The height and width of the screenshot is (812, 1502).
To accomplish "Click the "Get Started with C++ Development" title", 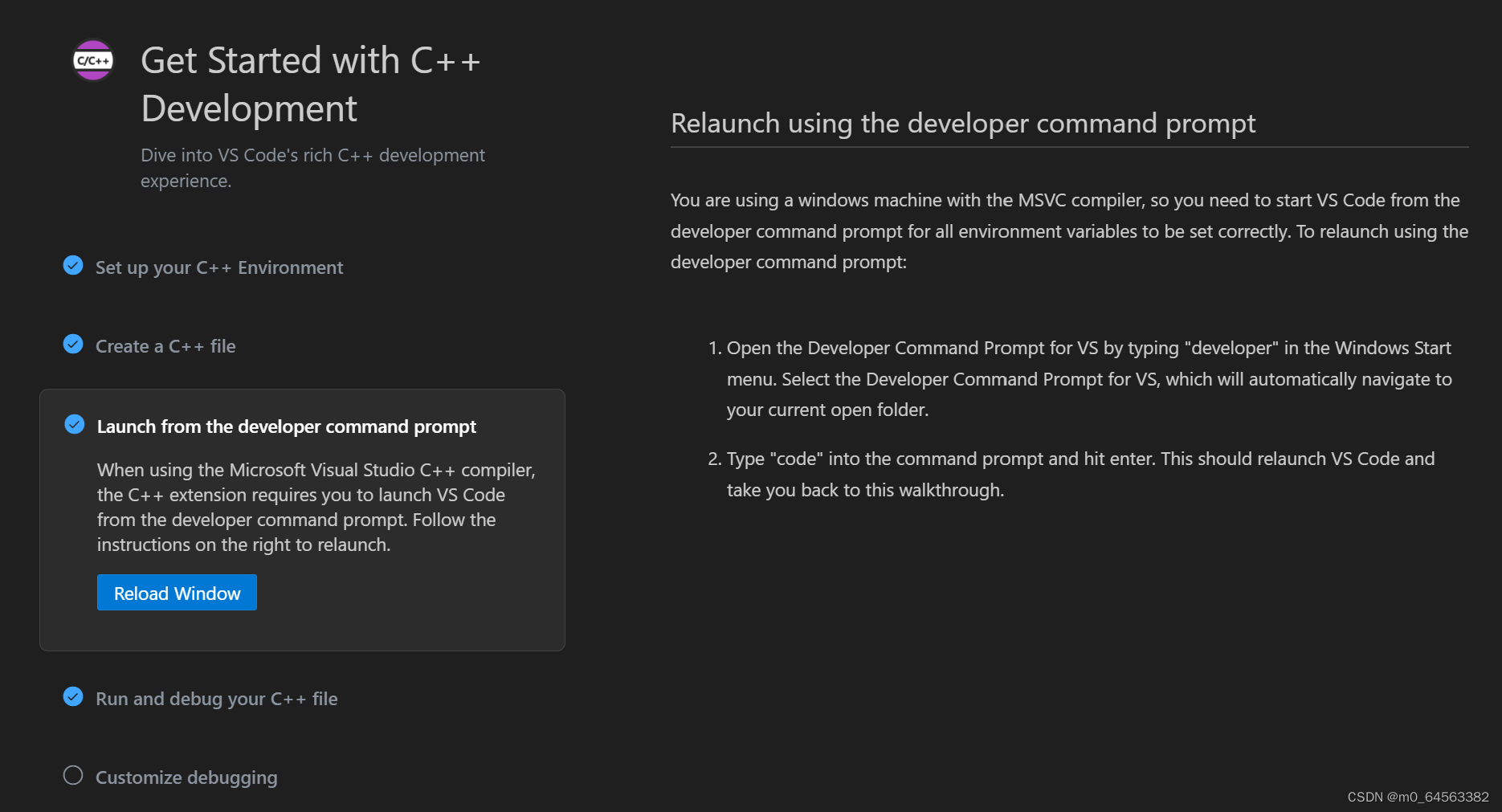I will coord(311,84).
